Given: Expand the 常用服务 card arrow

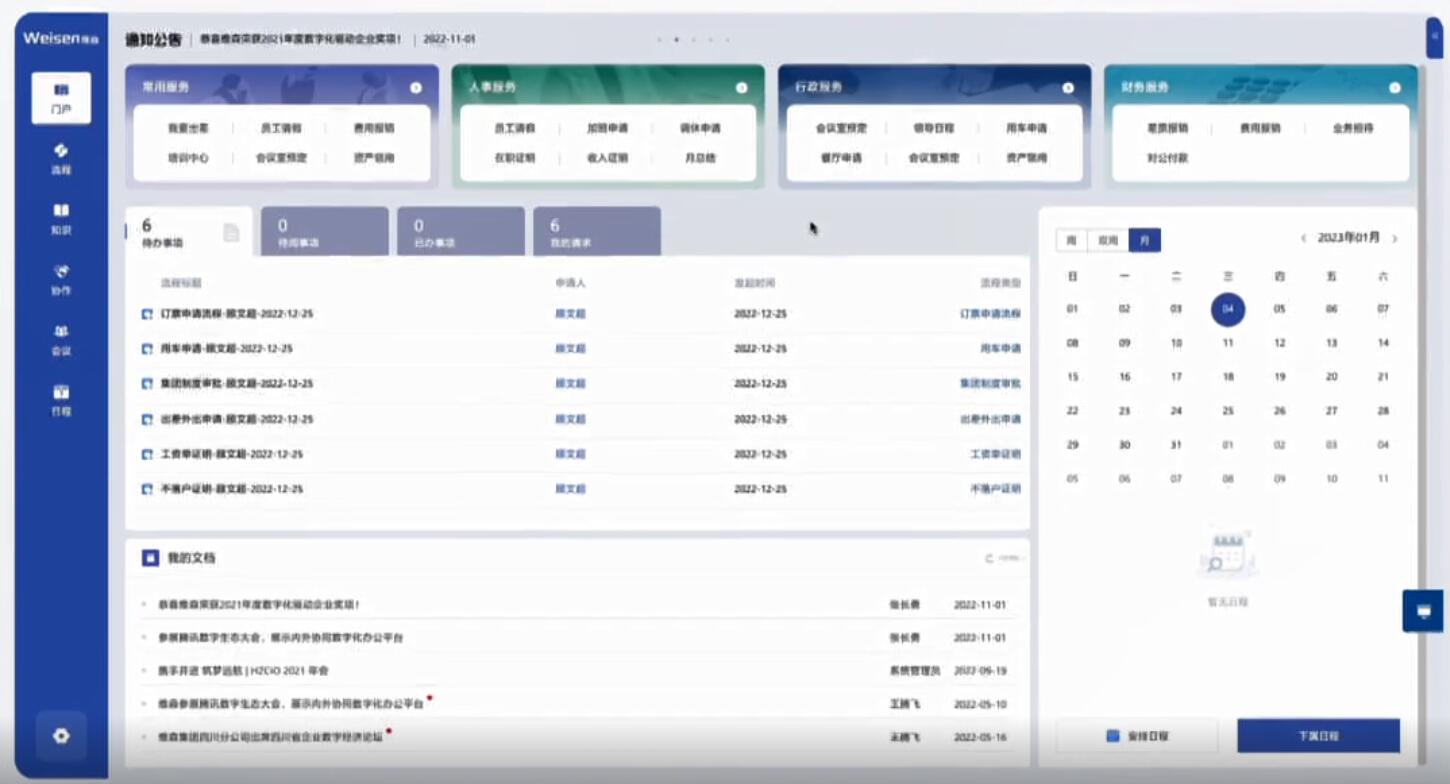Looking at the screenshot, I should pyautogui.click(x=415, y=88).
